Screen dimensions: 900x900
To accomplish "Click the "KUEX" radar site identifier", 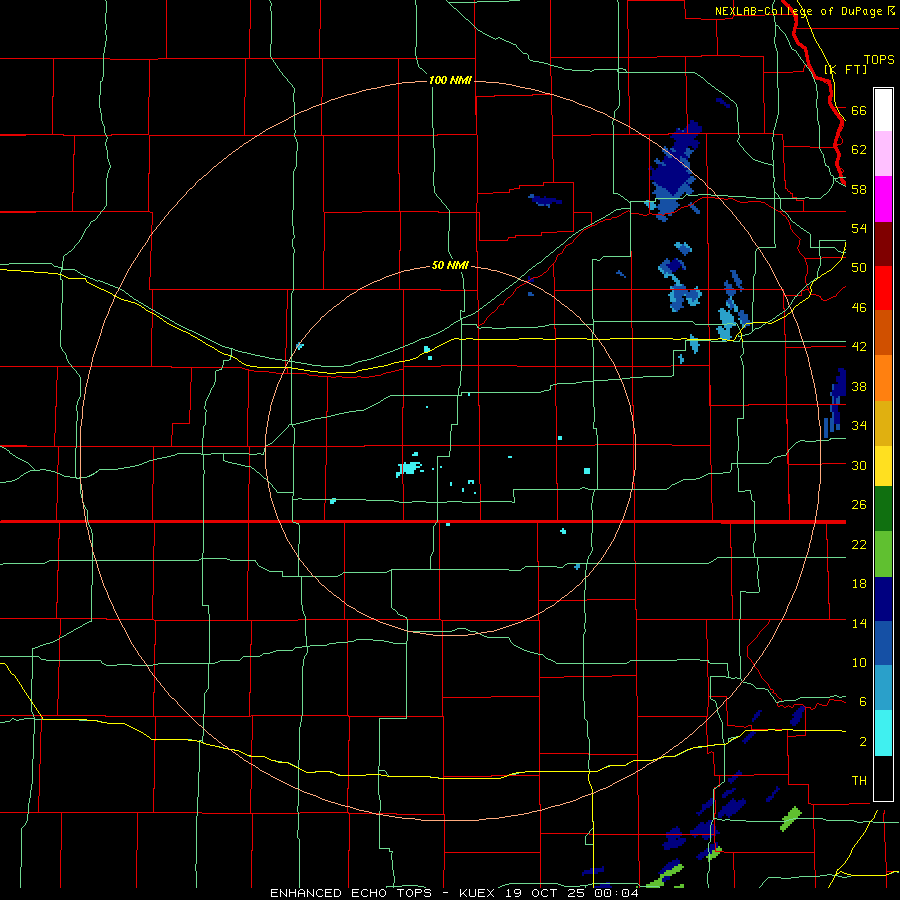I will click(x=478, y=893).
